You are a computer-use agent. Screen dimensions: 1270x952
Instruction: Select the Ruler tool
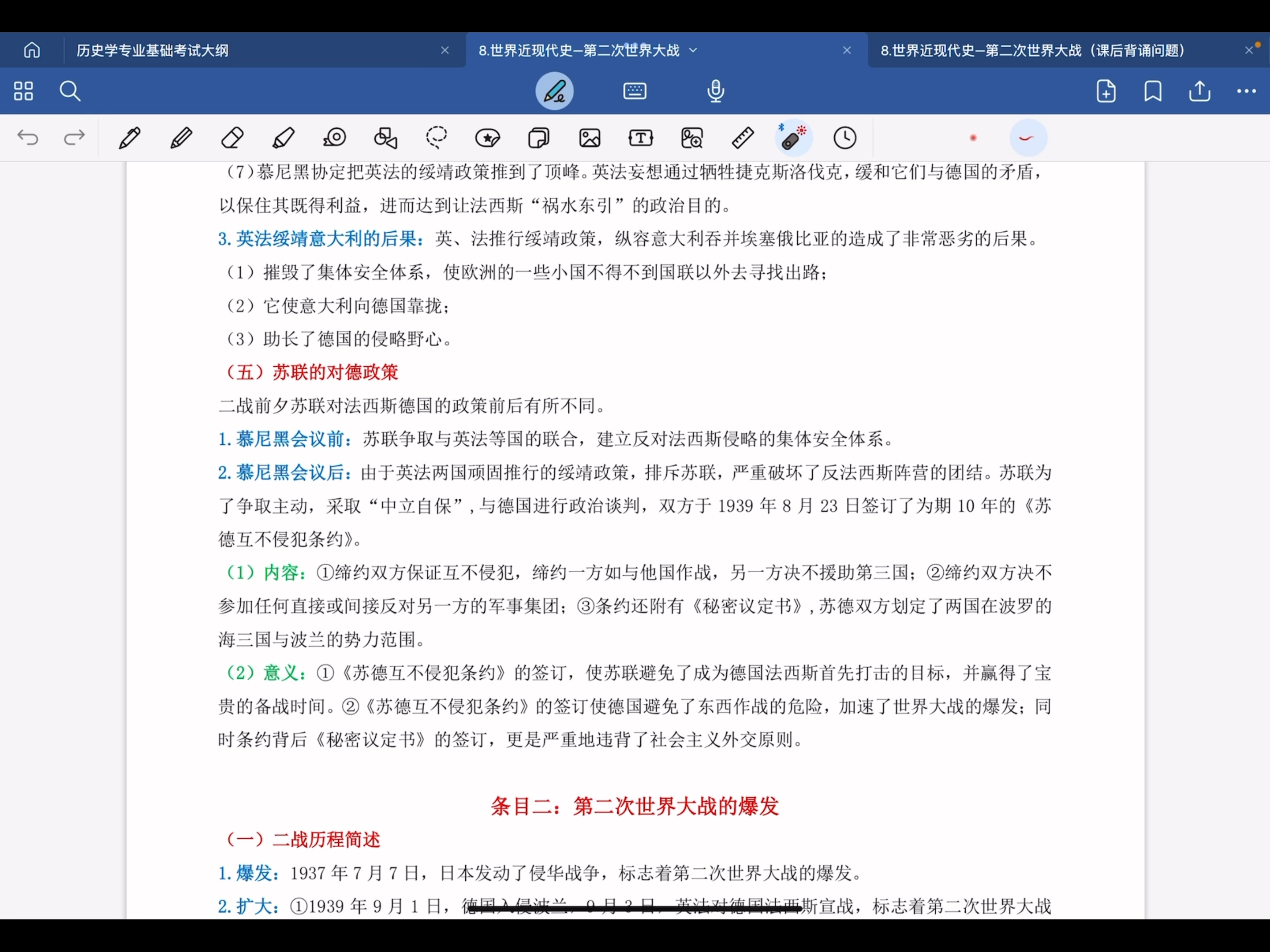[x=743, y=138]
